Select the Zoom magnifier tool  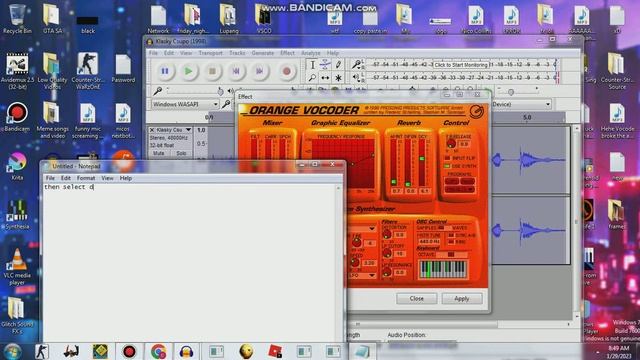(312, 78)
